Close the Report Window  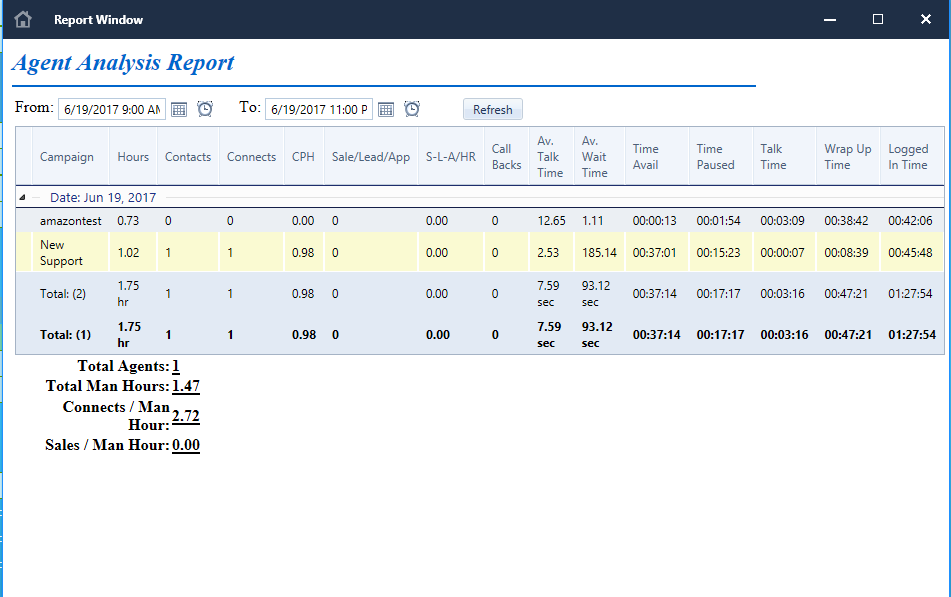926,19
